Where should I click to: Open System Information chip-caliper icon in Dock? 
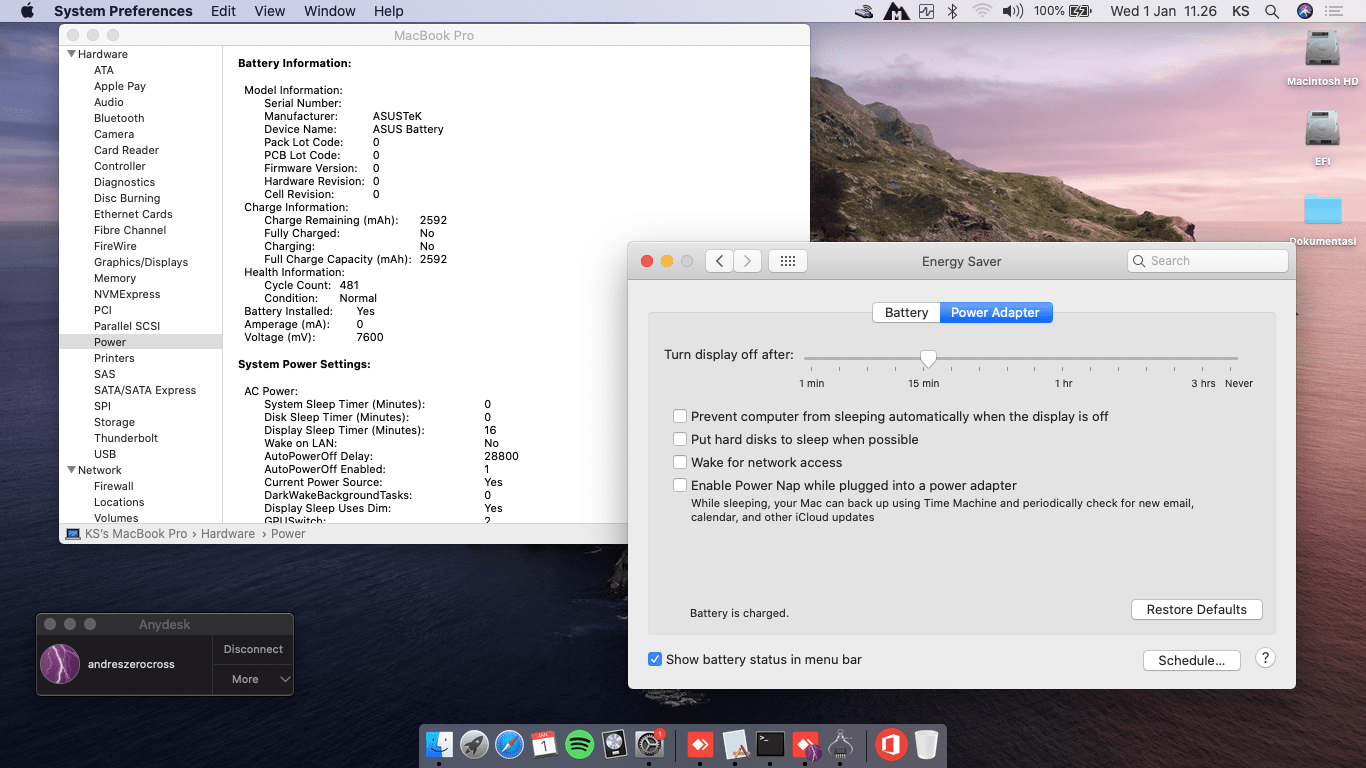[x=841, y=744]
